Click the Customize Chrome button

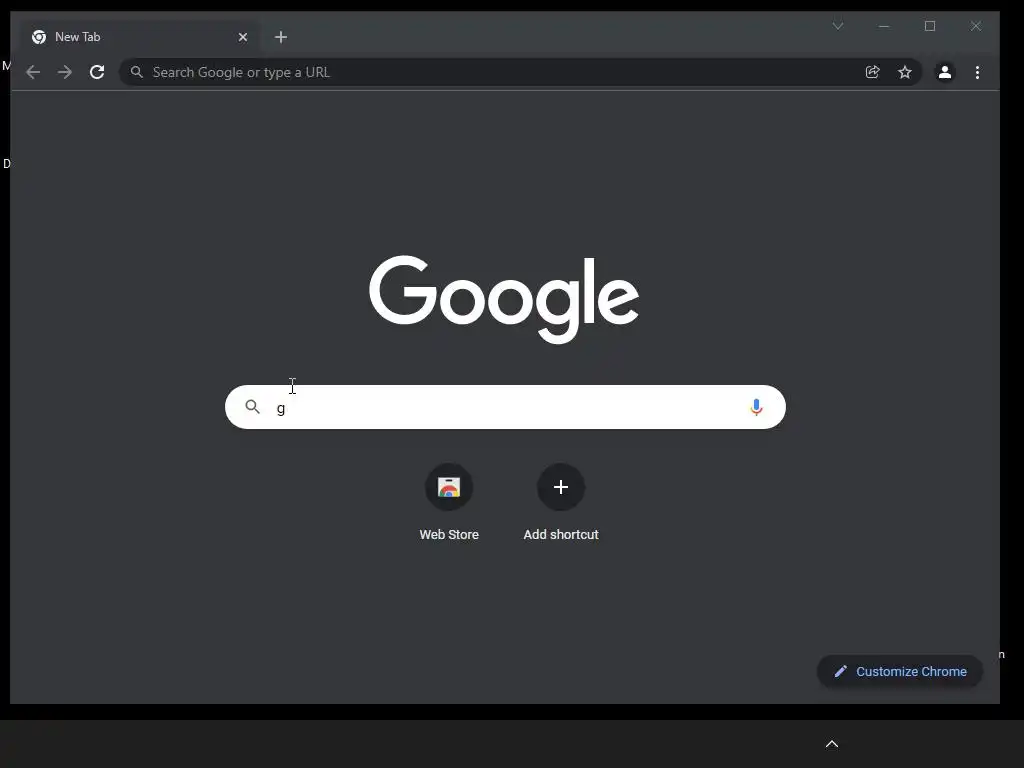(900, 671)
